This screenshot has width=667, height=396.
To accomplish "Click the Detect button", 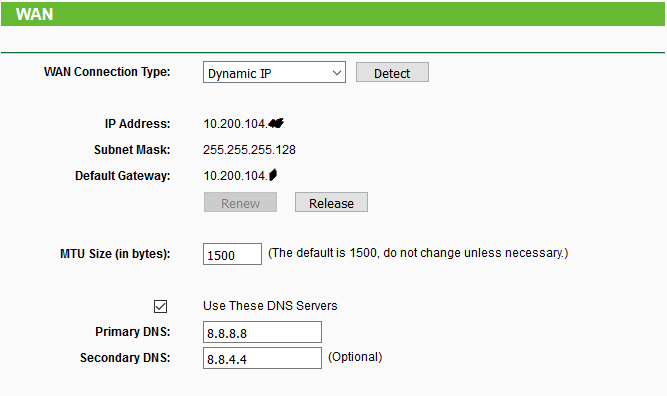I will pyautogui.click(x=392, y=72).
